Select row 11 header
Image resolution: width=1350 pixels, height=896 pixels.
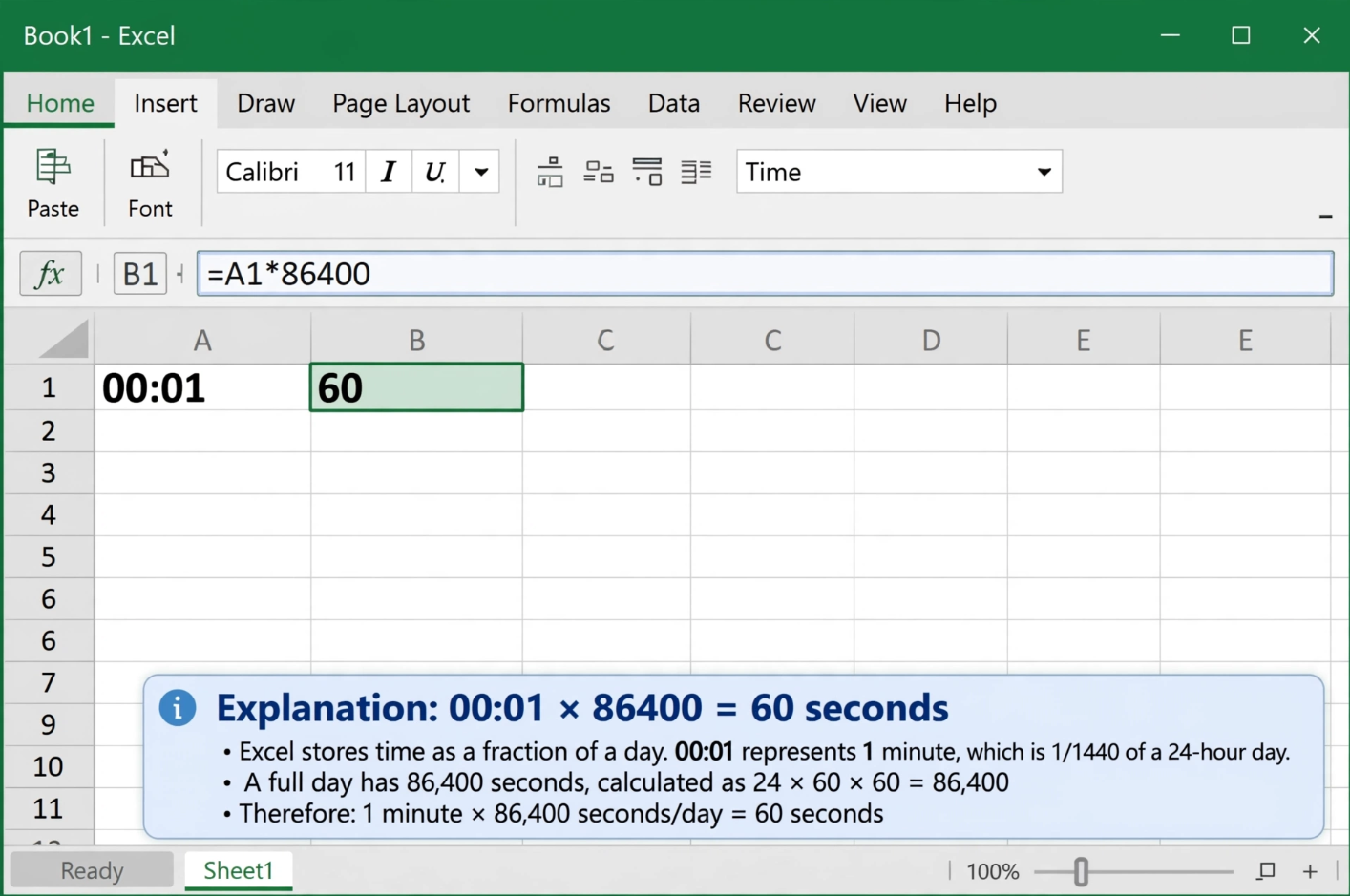click(x=49, y=809)
